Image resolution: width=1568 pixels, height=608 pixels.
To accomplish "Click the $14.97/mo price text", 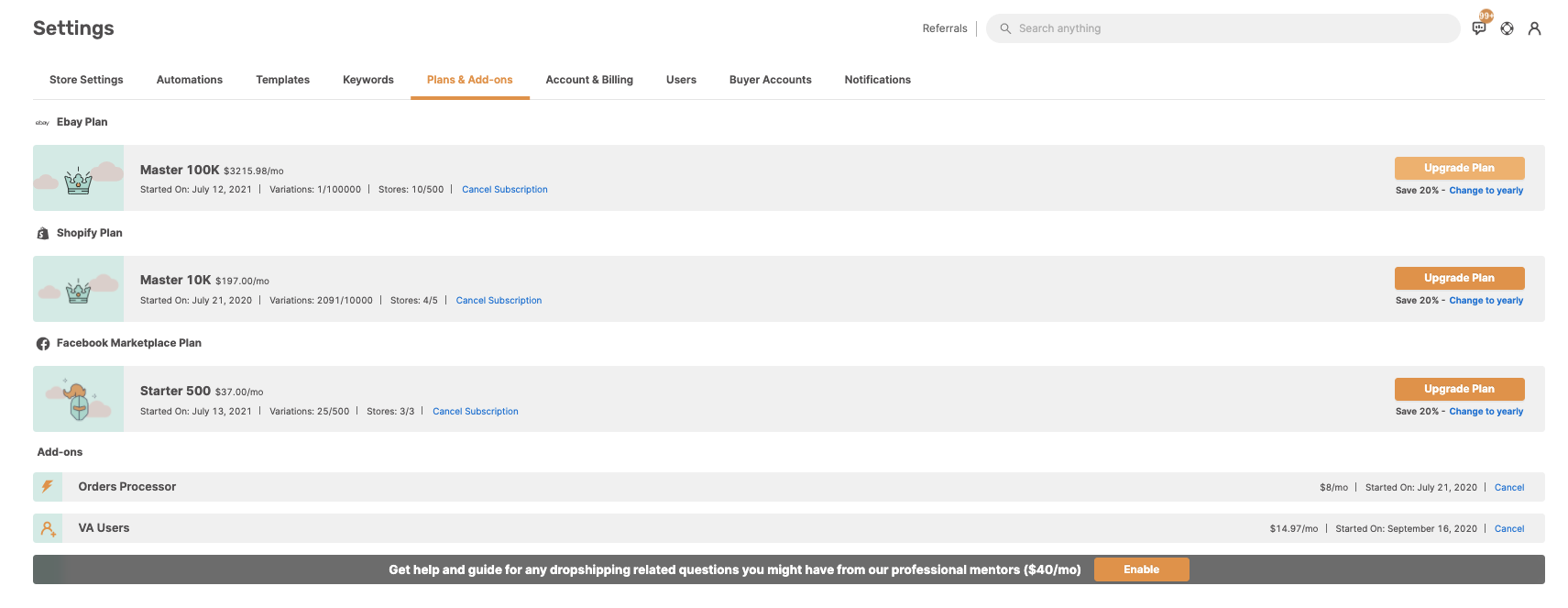I will click(1294, 529).
